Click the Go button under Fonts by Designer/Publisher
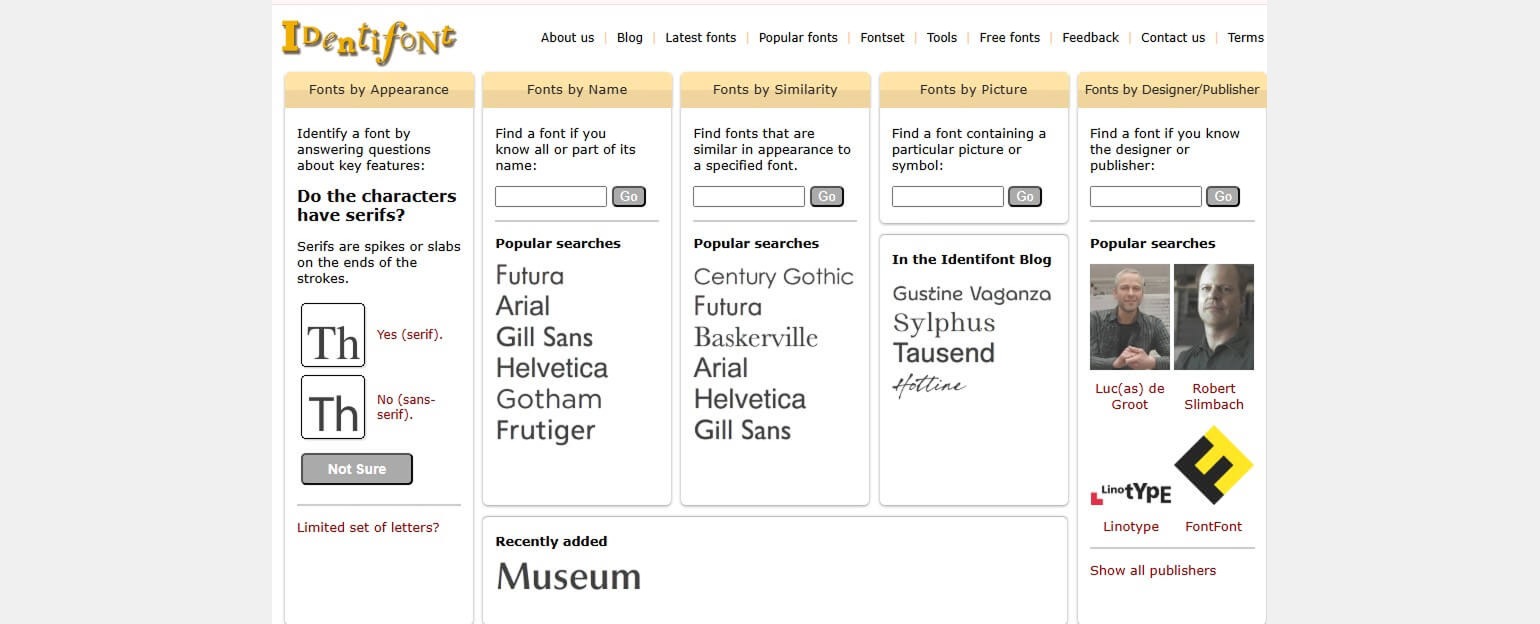 1223,197
